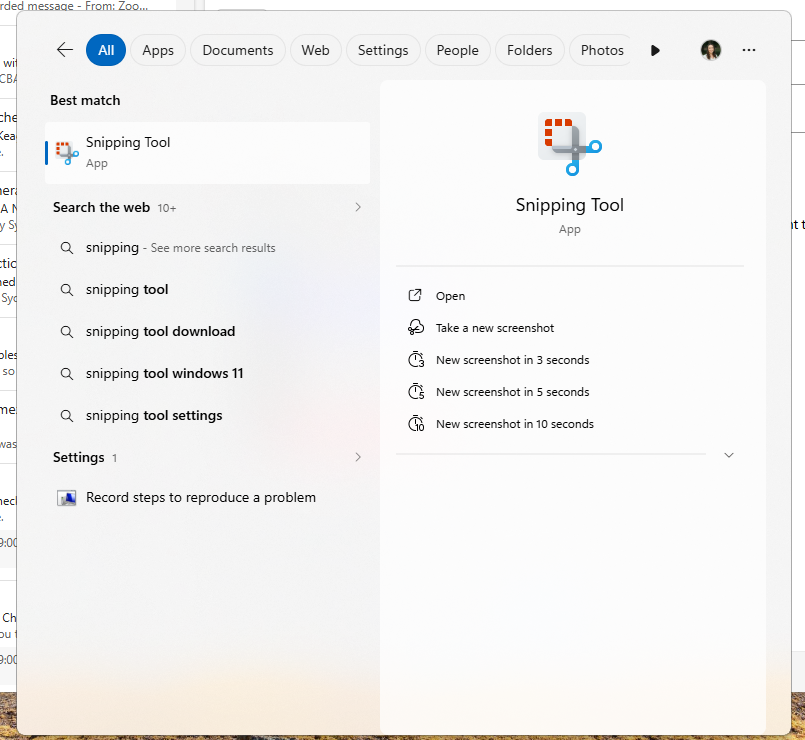The image size is (805, 740).
Task: Click the timer icon for 10 seconds screenshot
Action: point(416,424)
